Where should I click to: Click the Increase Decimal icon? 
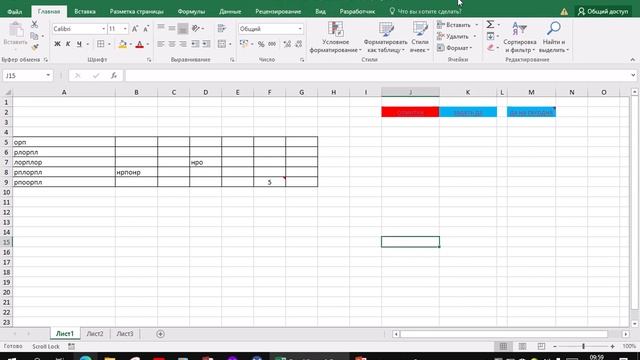[x=287, y=44]
